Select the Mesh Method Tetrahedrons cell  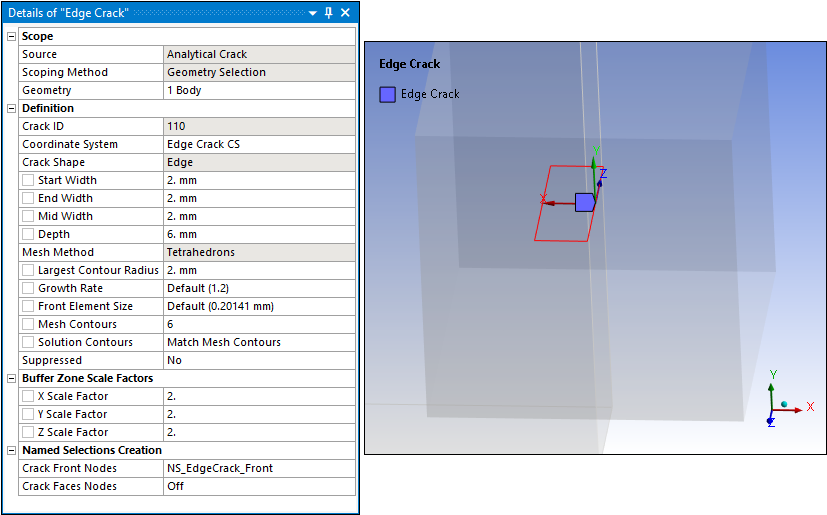pyautogui.click(x=259, y=252)
